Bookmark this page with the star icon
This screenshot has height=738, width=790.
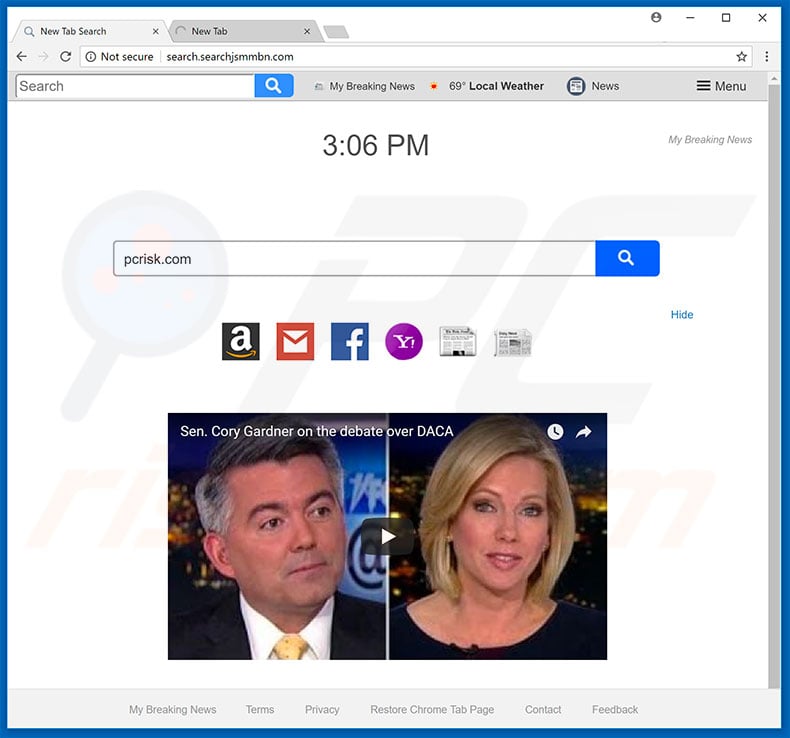point(742,56)
